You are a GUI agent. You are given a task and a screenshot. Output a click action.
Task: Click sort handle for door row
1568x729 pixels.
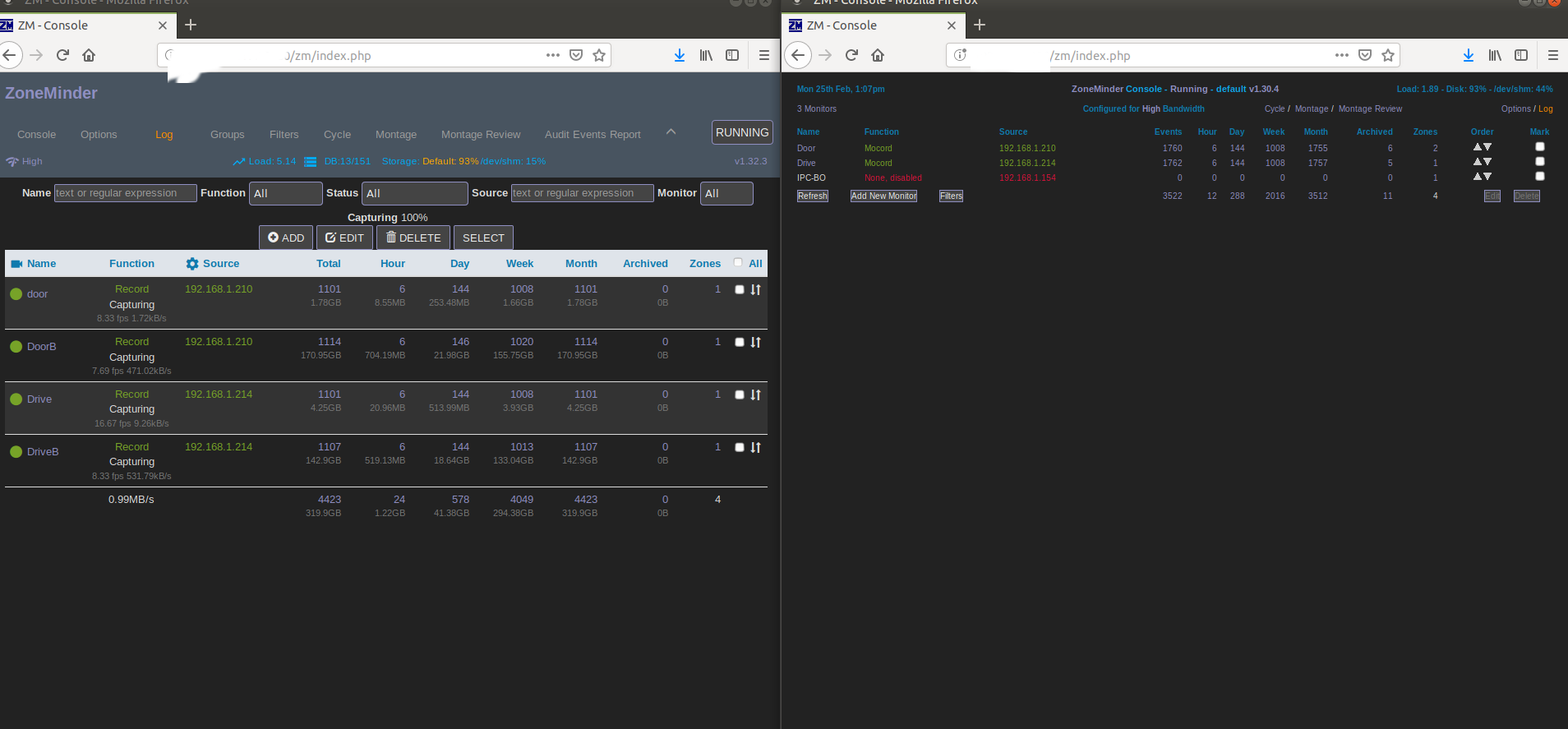click(756, 290)
